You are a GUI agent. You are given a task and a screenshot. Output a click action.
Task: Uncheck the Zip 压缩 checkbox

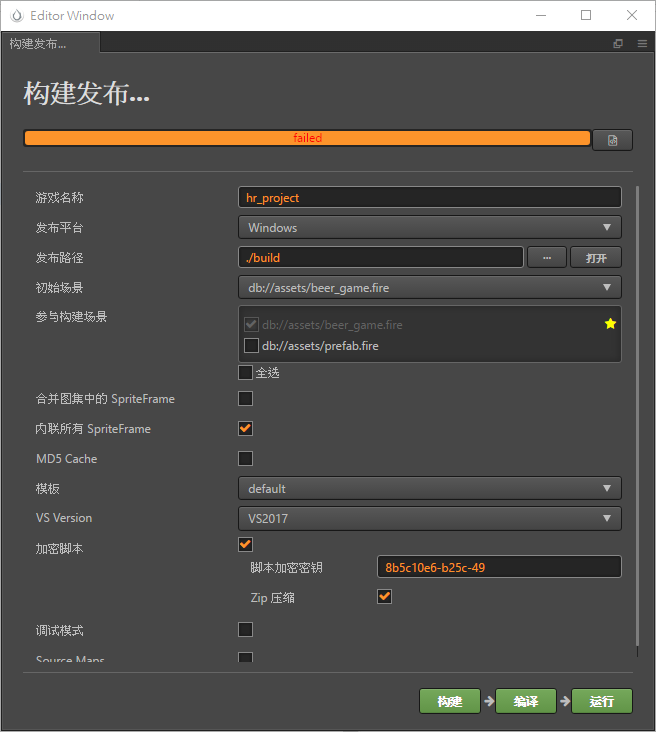[384, 597]
